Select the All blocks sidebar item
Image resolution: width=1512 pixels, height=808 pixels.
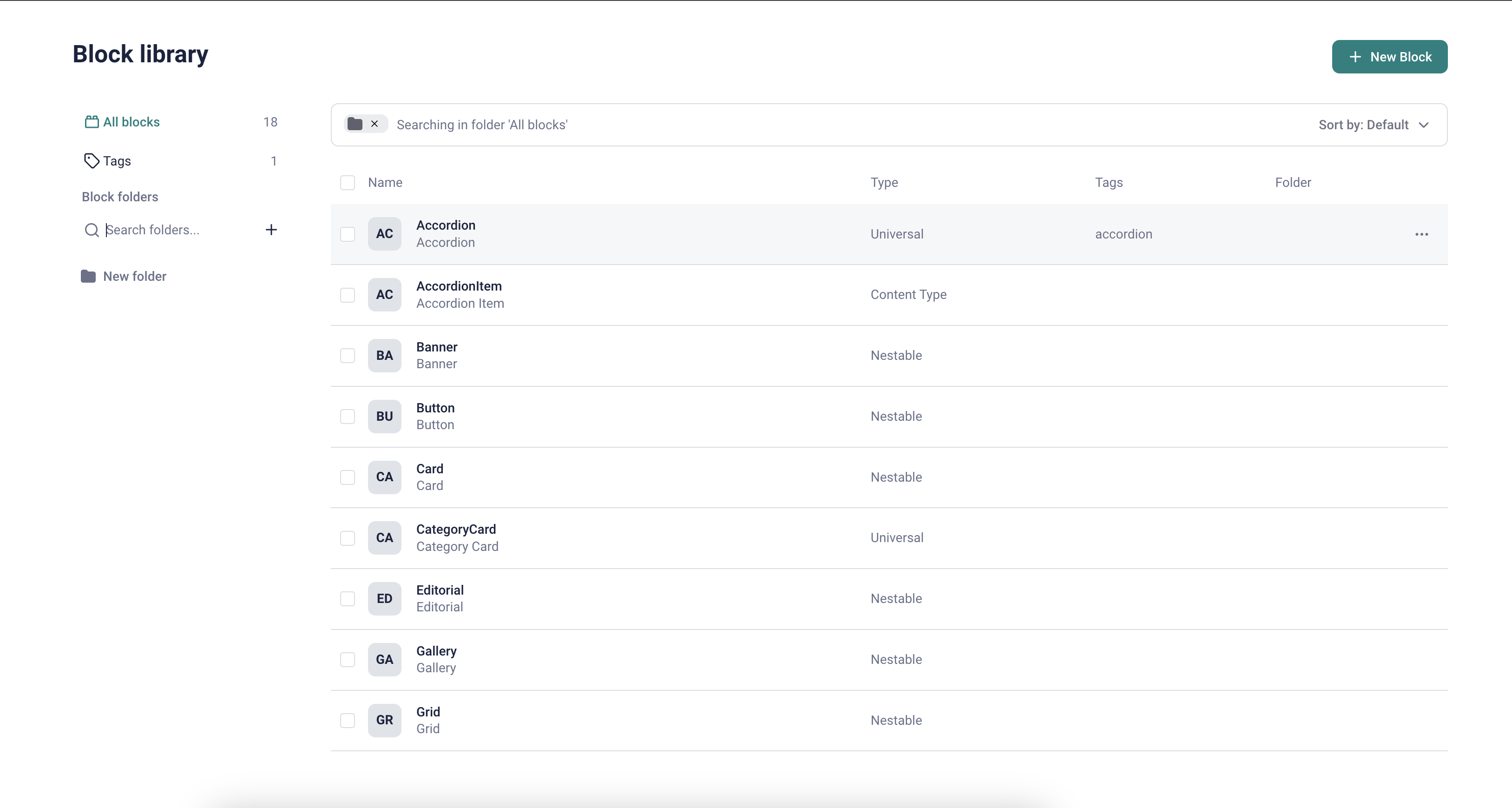pos(131,121)
